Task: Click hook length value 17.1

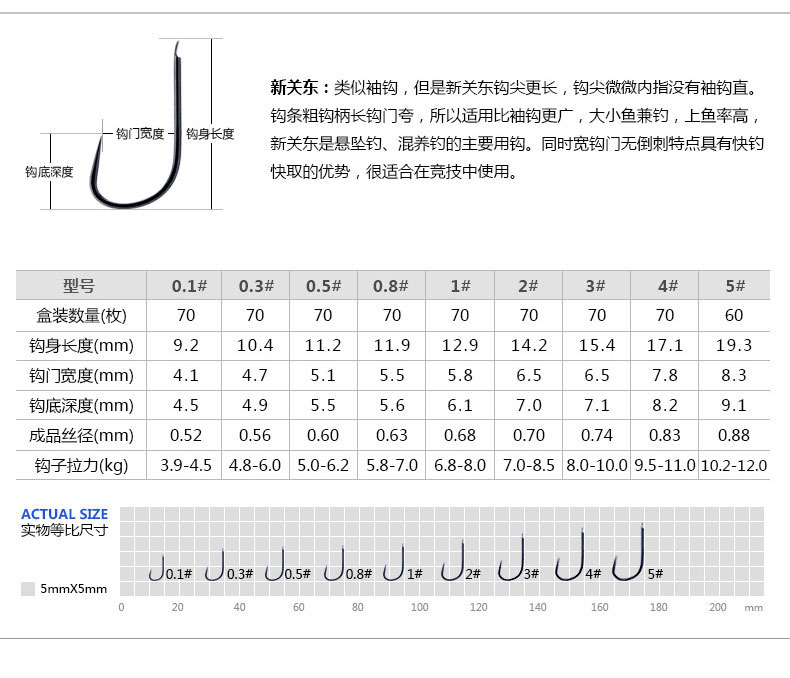Action: [665, 346]
